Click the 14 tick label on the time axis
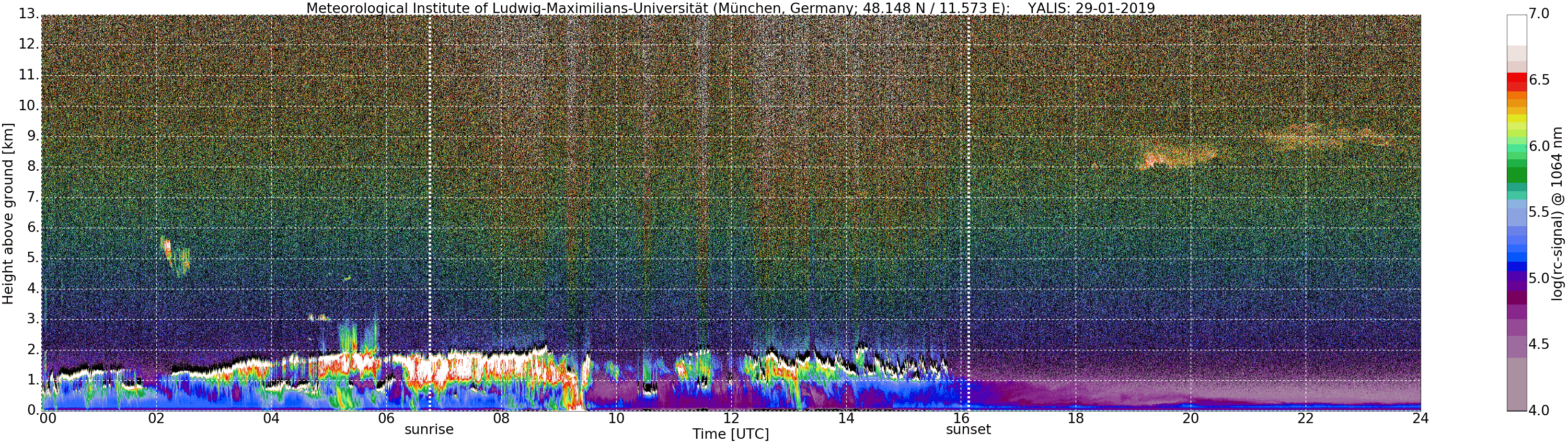Image resolution: width=1568 pixels, height=444 pixels. [x=846, y=418]
